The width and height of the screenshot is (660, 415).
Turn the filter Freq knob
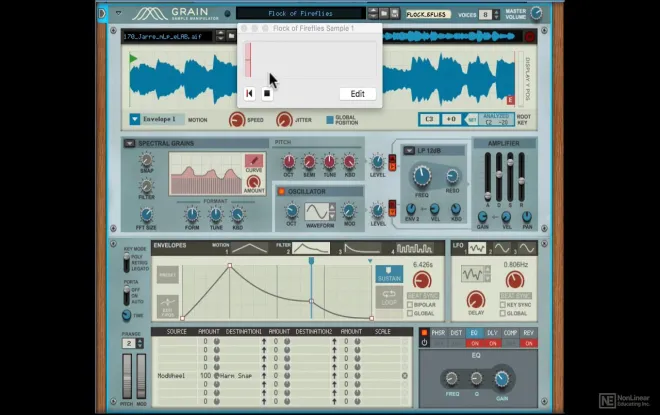coord(422,176)
